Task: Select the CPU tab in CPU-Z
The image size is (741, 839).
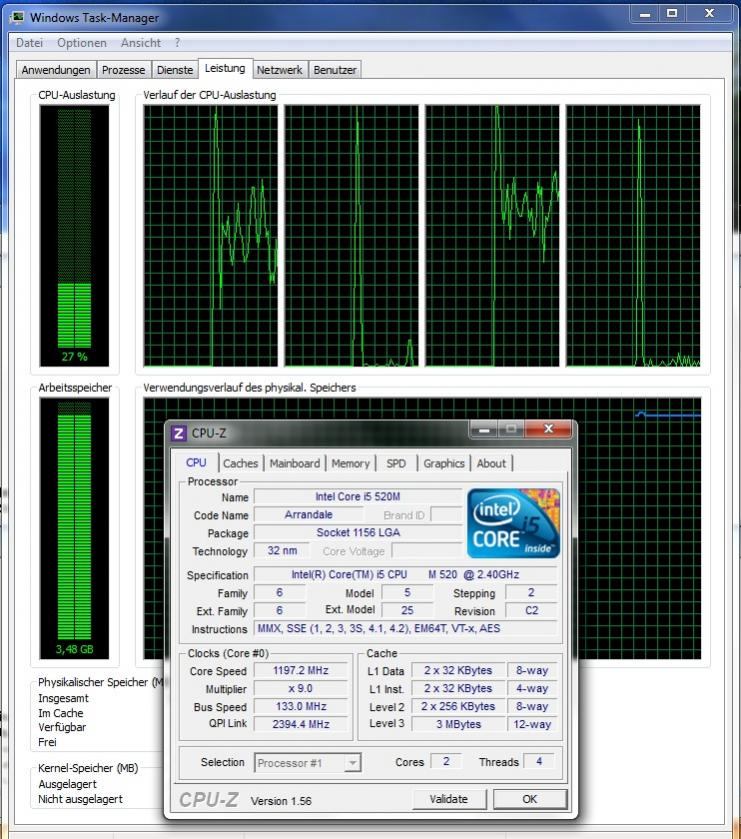Action: [196, 463]
